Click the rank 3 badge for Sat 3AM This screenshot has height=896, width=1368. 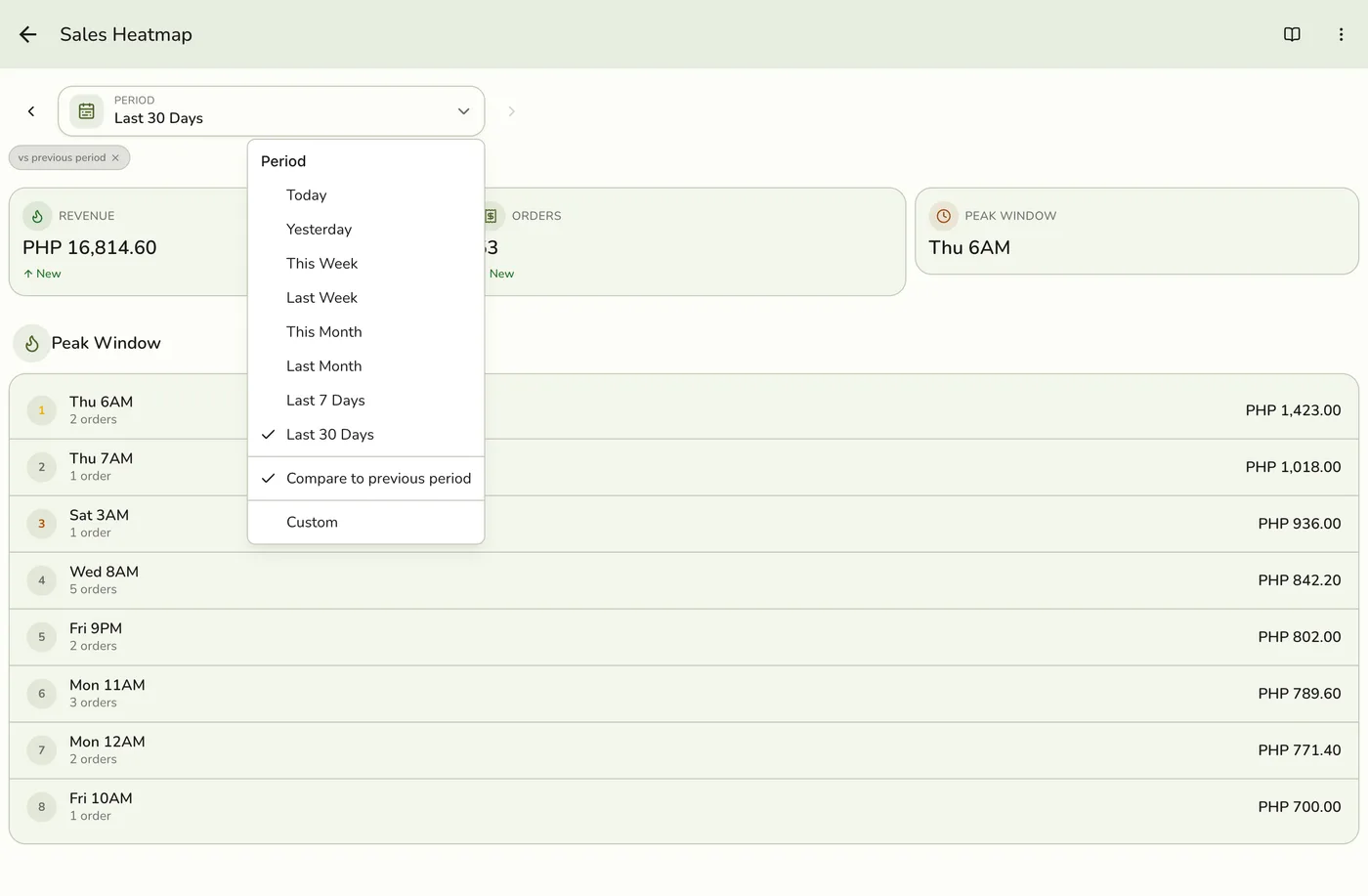tap(41, 524)
